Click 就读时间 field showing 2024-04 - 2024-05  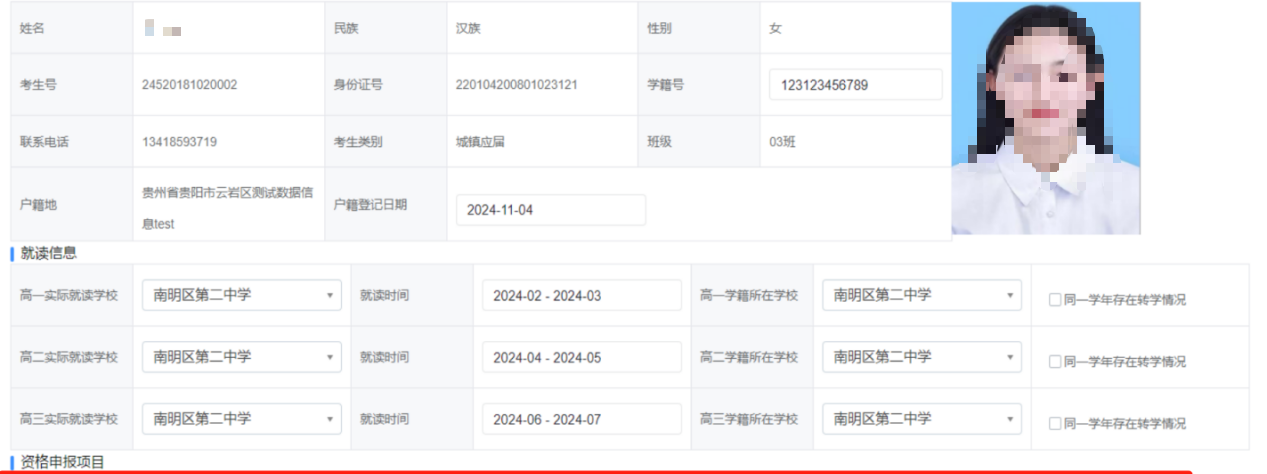(580, 358)
